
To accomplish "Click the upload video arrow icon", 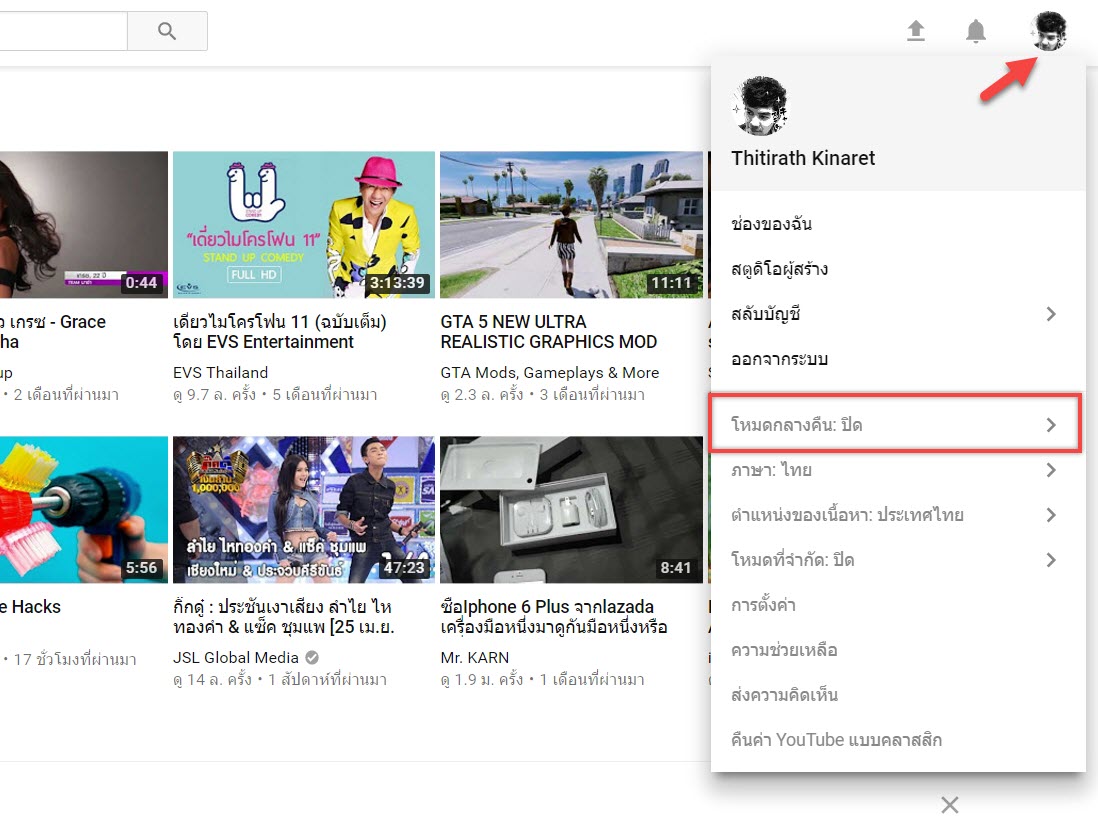I will [x=915, y=31].
